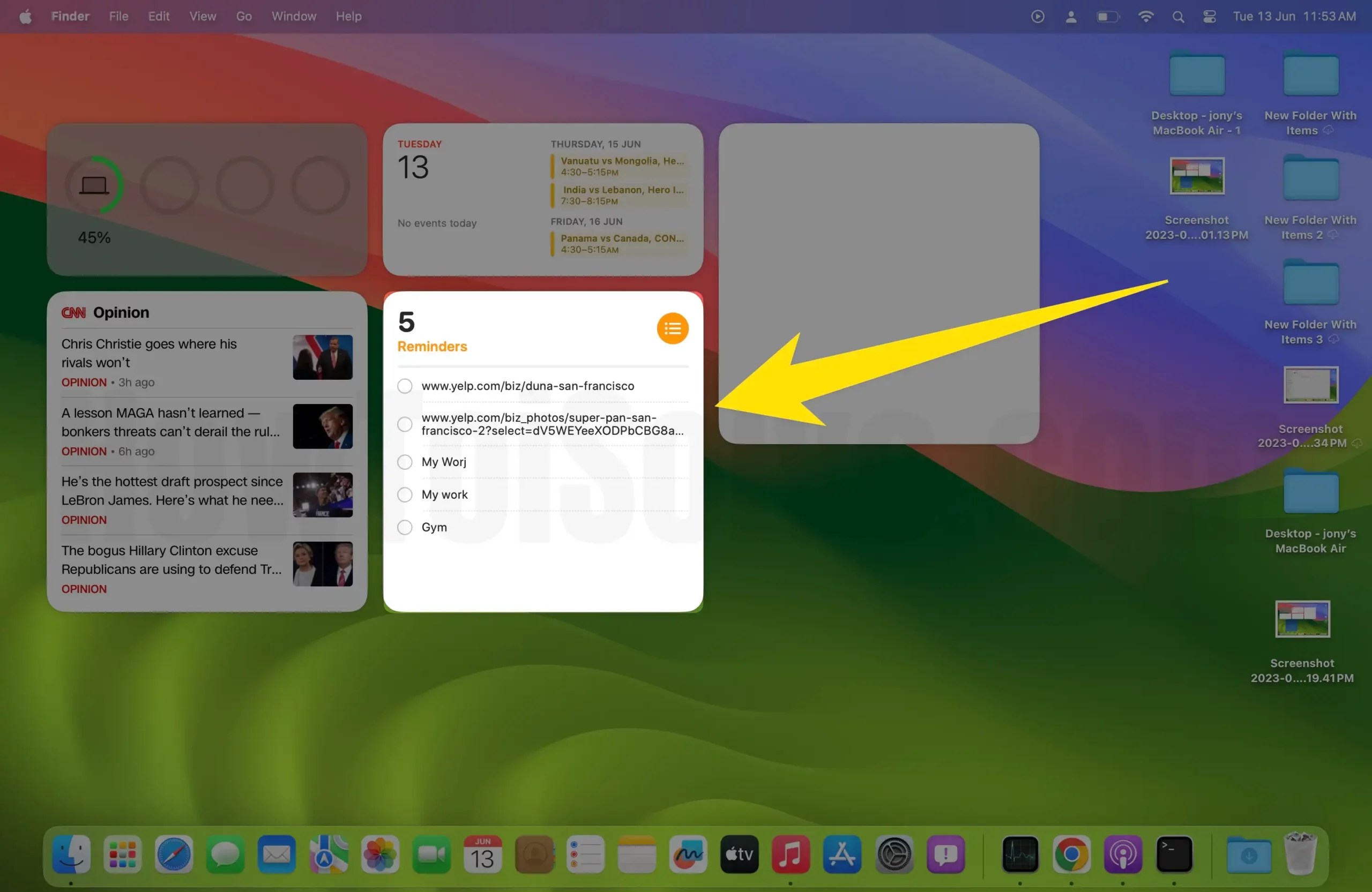Open the Go menu
Screen dimensions: 1372x892
point(244,16)
